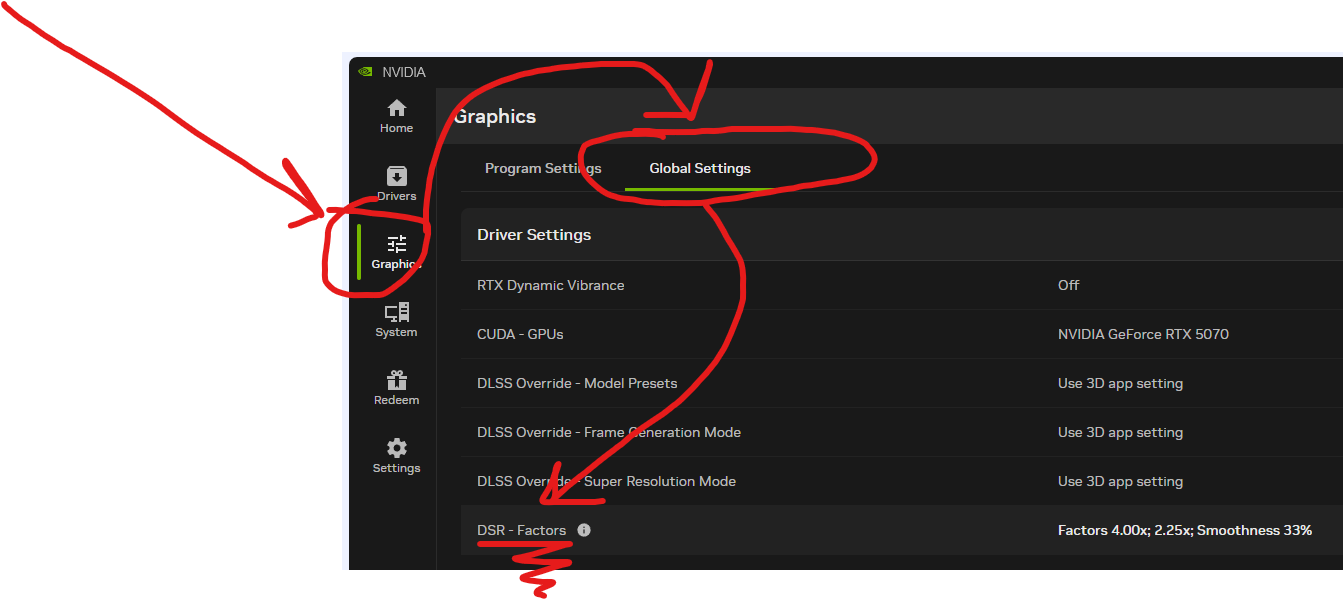Open the System section
Image resolution: width=1343 pixels, height=599 pixels.
pos(396,320)
